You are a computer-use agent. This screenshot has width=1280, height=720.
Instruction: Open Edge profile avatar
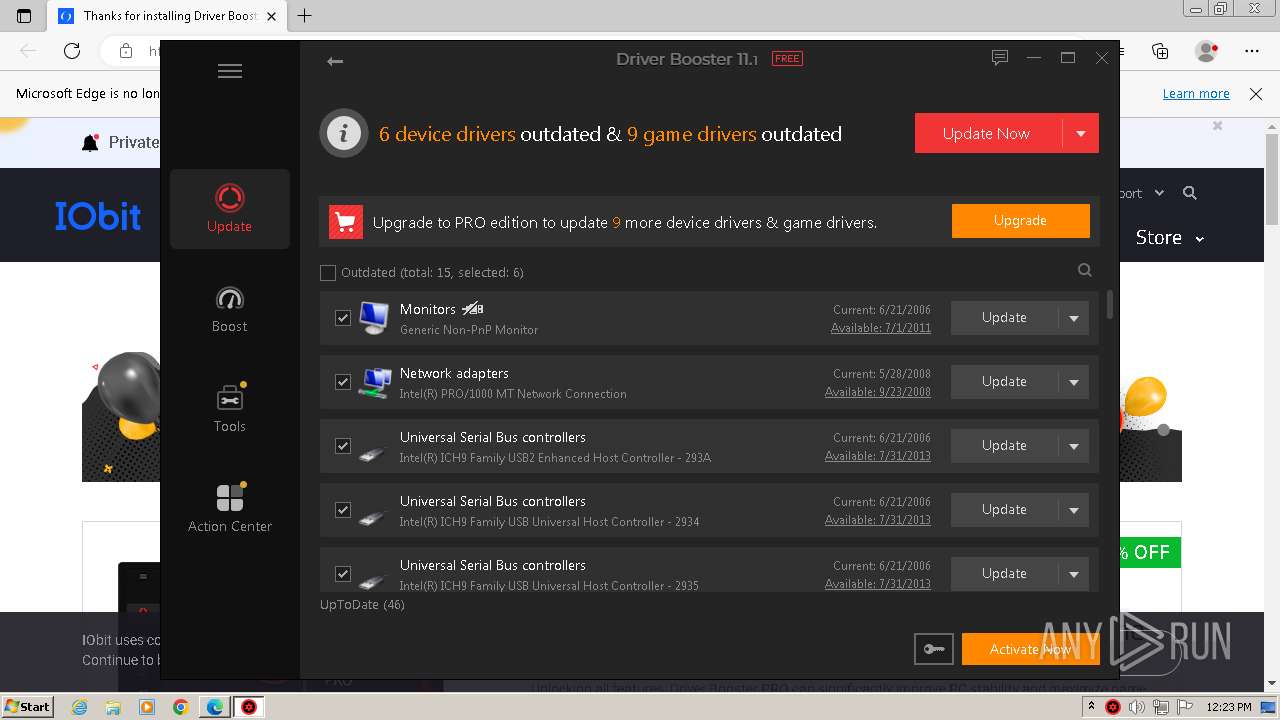pos(1207,51)
